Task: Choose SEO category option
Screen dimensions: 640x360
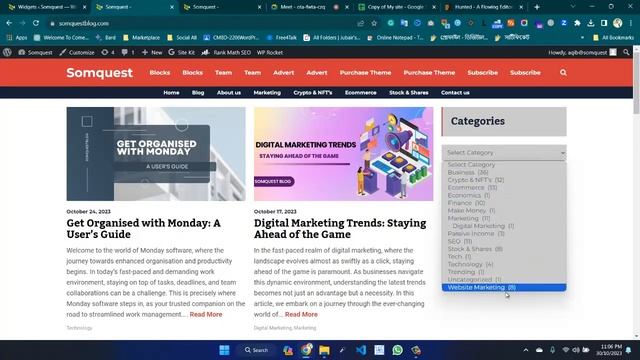Action: click(x=504, y=241)
